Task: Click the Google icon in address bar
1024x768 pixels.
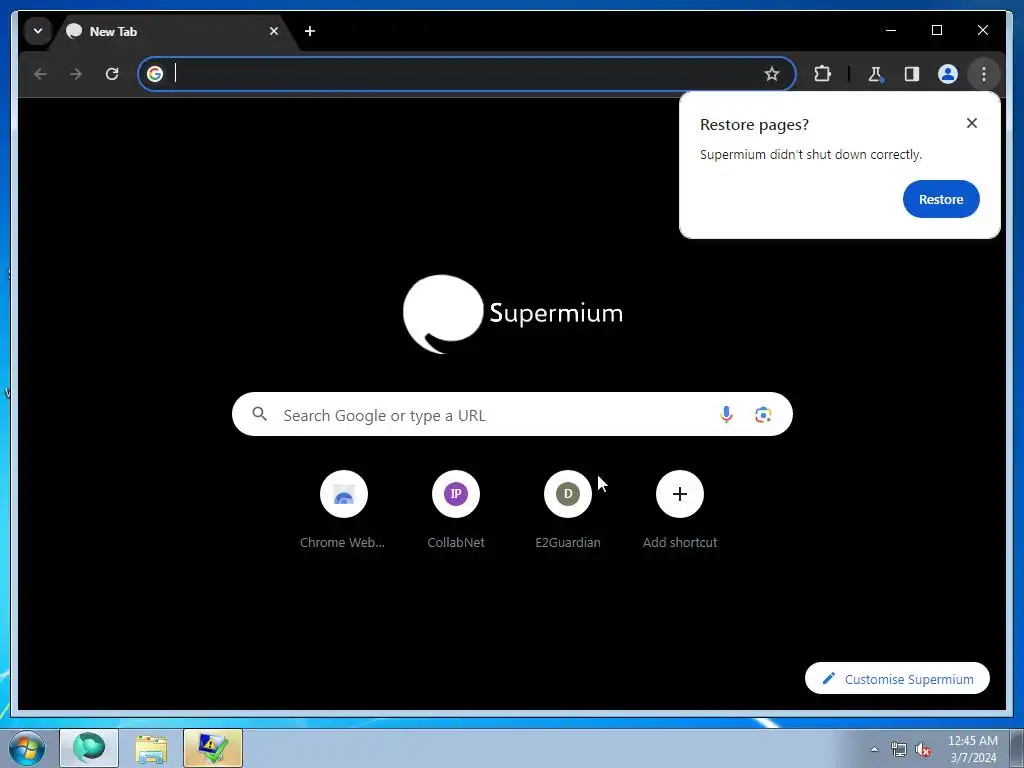Action: click(x=155, y=74)
